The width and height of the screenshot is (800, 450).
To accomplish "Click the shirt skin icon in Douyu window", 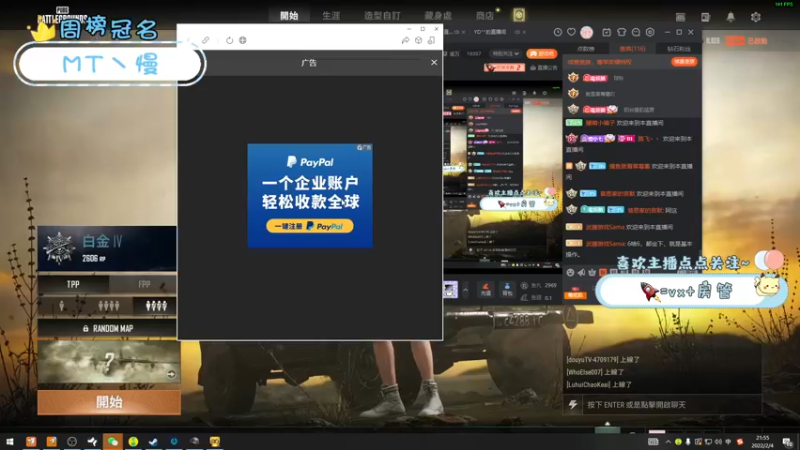I will (621, 32).
